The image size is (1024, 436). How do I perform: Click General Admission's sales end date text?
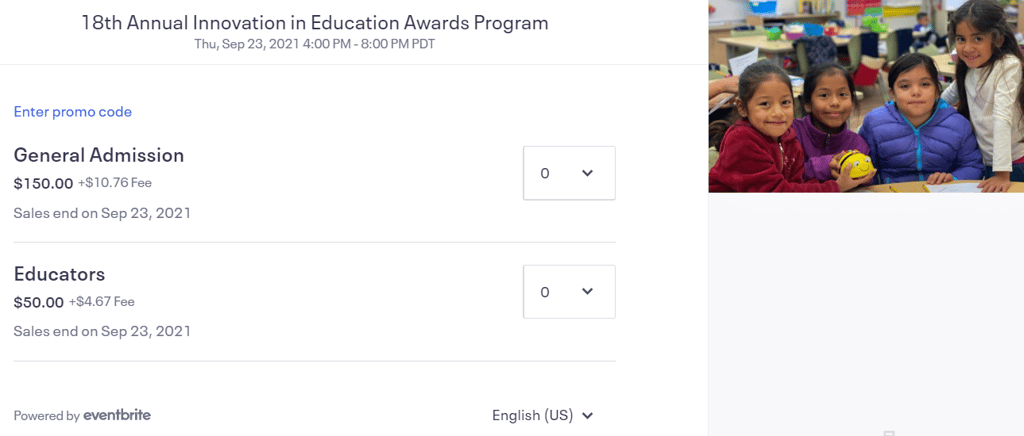point(102,213)
